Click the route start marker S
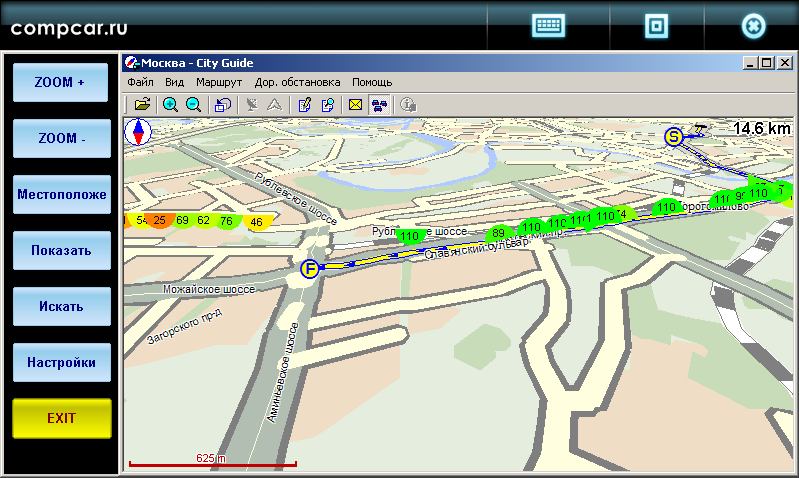Viewport: 799px width, 478px height. click(x=673, y=136)
